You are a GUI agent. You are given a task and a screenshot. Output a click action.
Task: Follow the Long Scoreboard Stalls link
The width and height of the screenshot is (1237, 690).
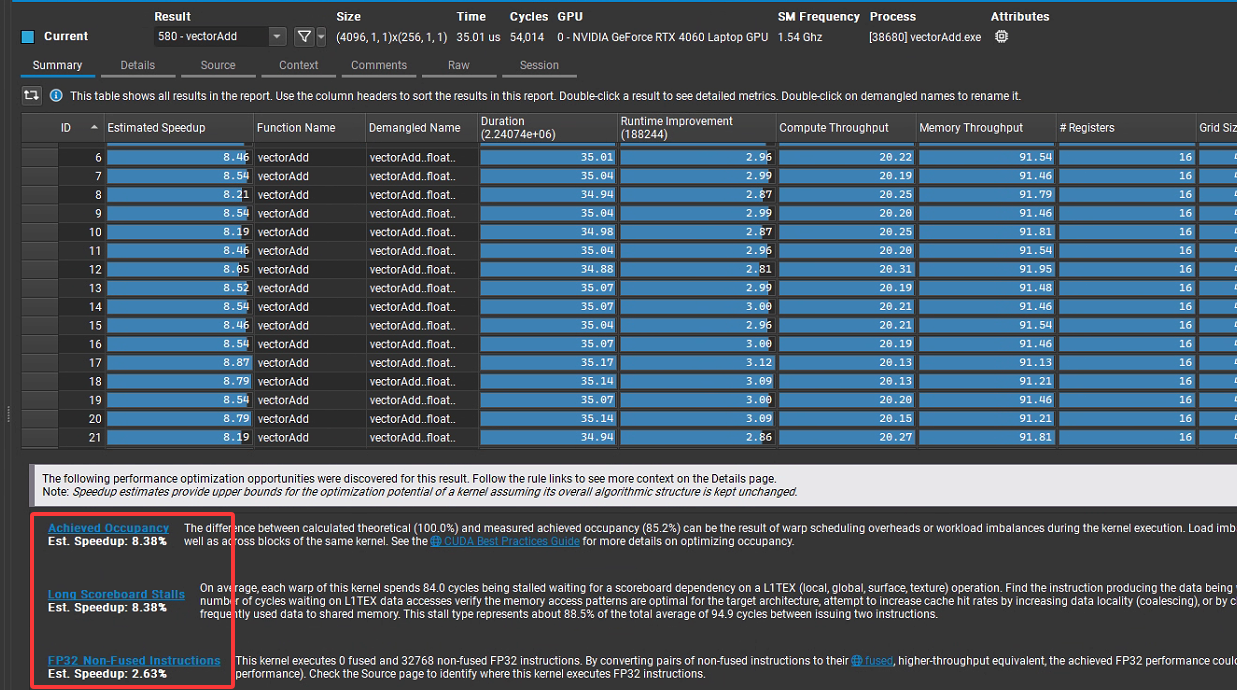click(x=116, y=594)
